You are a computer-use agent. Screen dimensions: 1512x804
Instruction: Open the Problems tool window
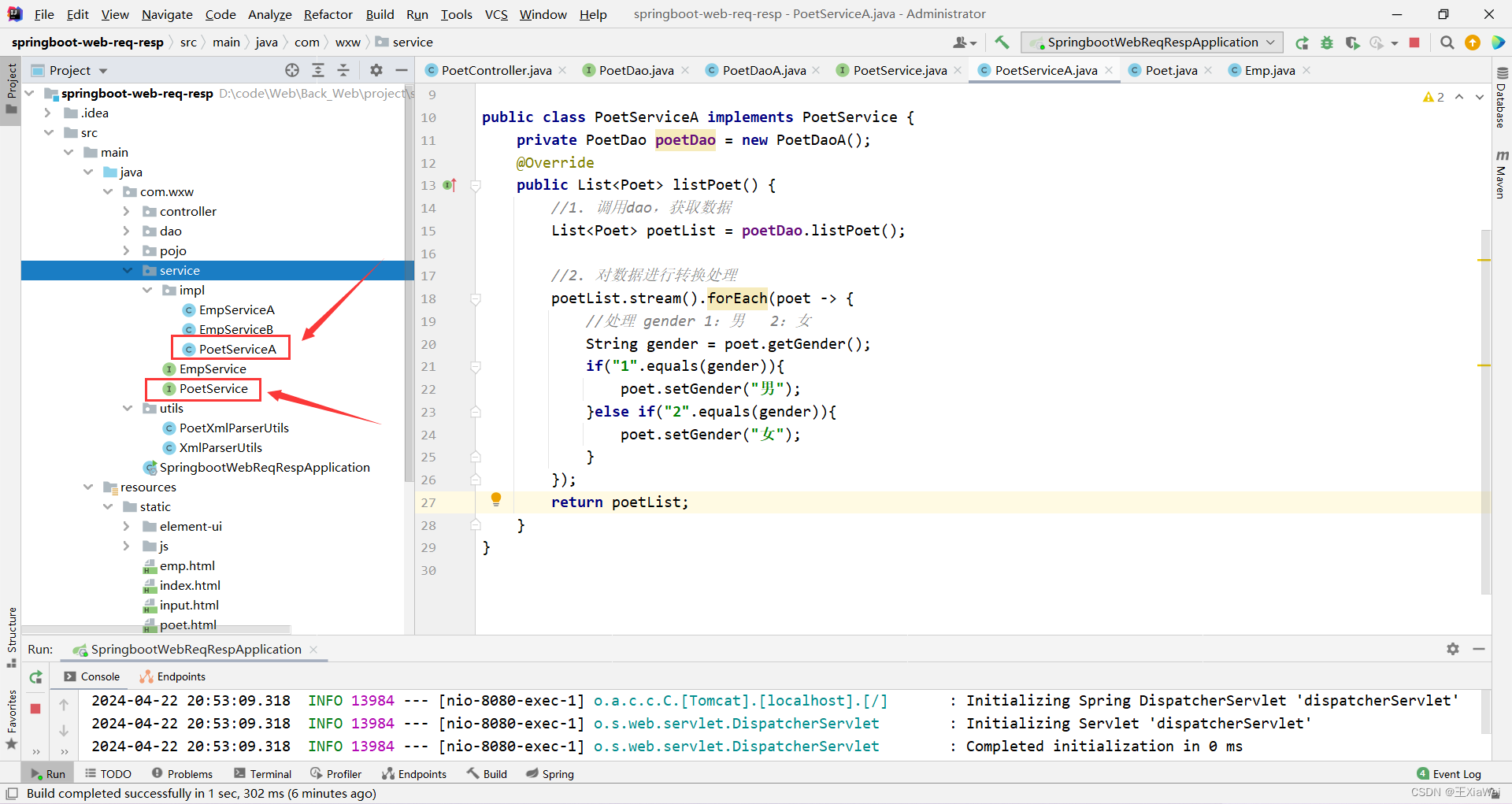coord(182,774)
